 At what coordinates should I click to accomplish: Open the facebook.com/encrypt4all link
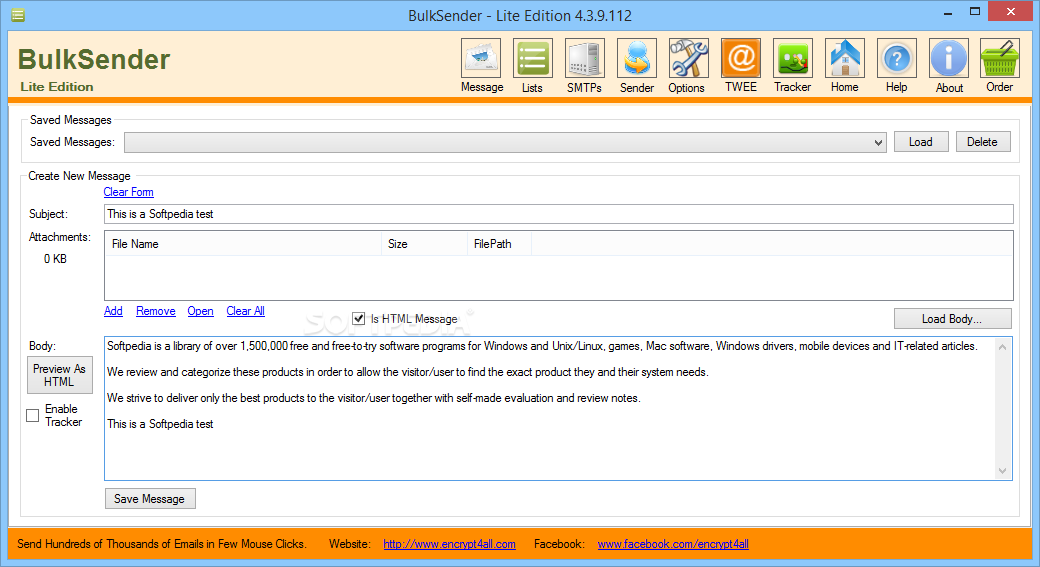[x=673, y=544]
